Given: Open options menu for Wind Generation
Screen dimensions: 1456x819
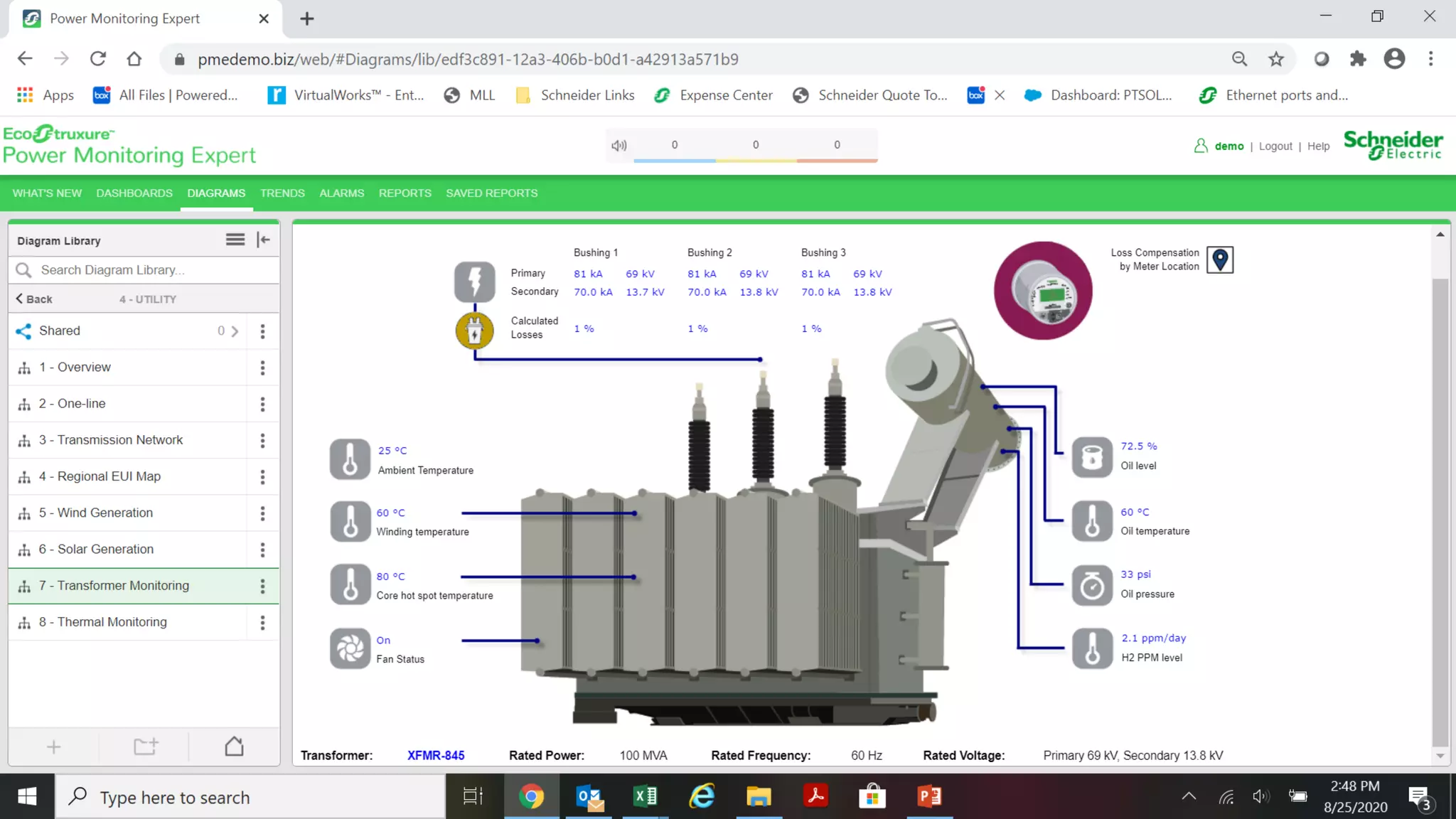Looking at the screenshot, I should [x=262, y=513].
